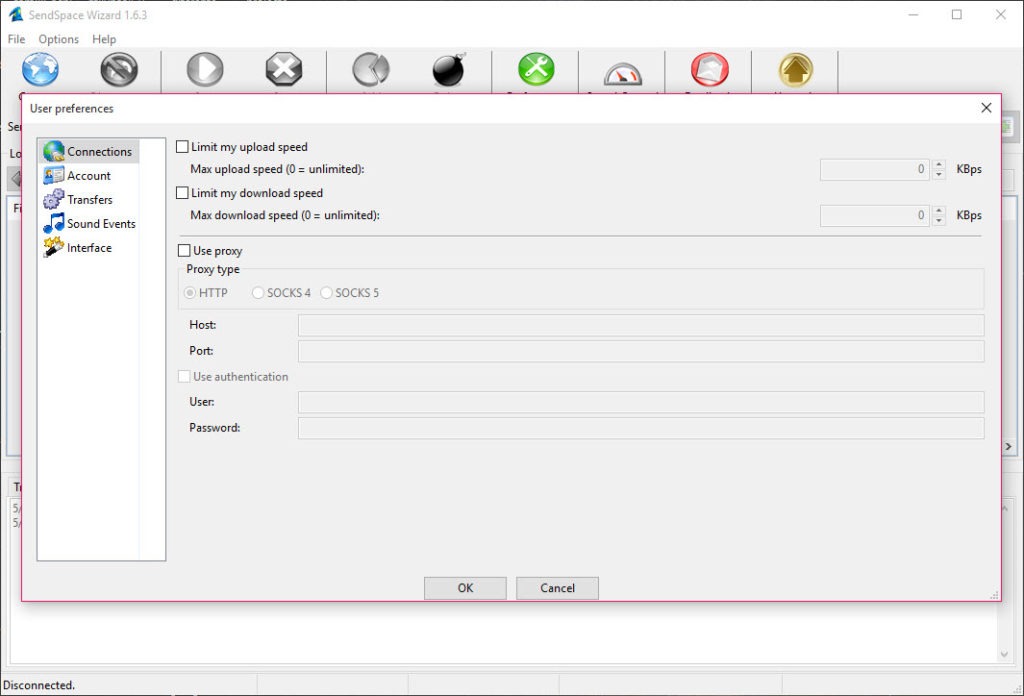Screen dimensions: 1024x696
Task: Click the gold up-arrow toolbar icon
Action: [x=795, y=69]
